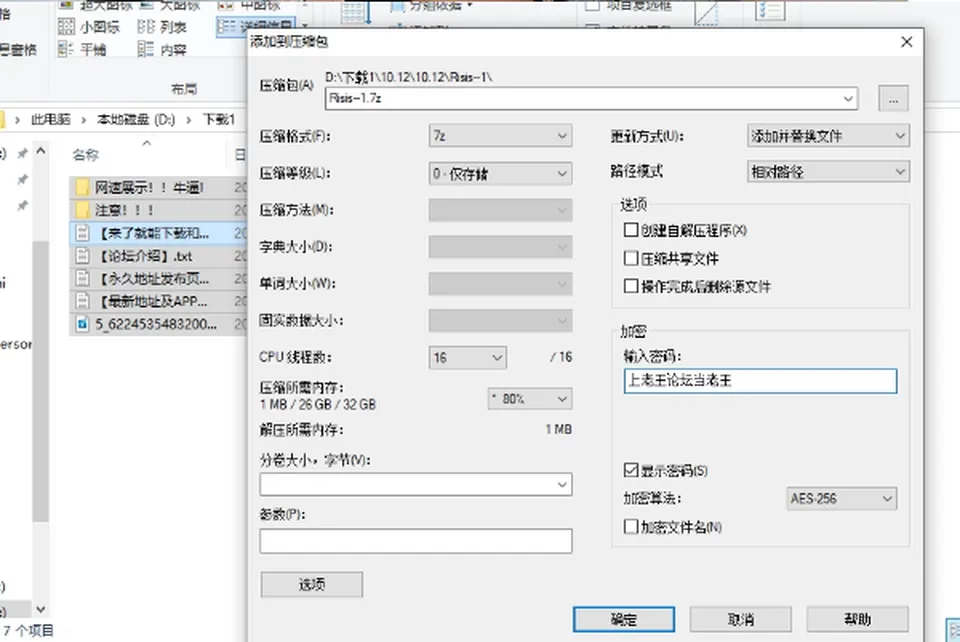Select the 注意!!! folder icon in Explorer
The width and height of the screenshot is (960, 642).
coord(83,211)
